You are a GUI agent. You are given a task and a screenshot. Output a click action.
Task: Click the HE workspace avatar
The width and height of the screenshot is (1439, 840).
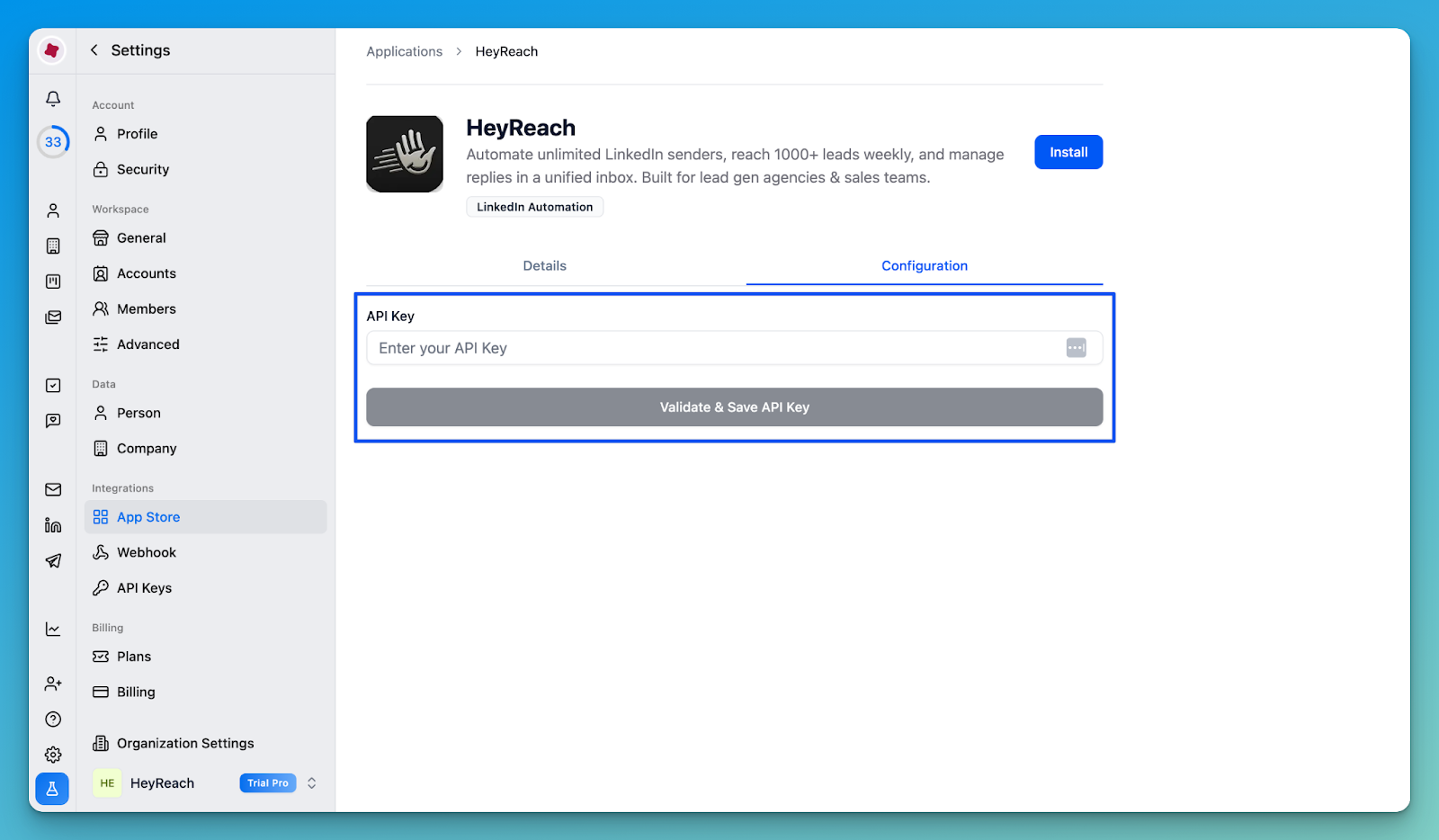[107, 783]
